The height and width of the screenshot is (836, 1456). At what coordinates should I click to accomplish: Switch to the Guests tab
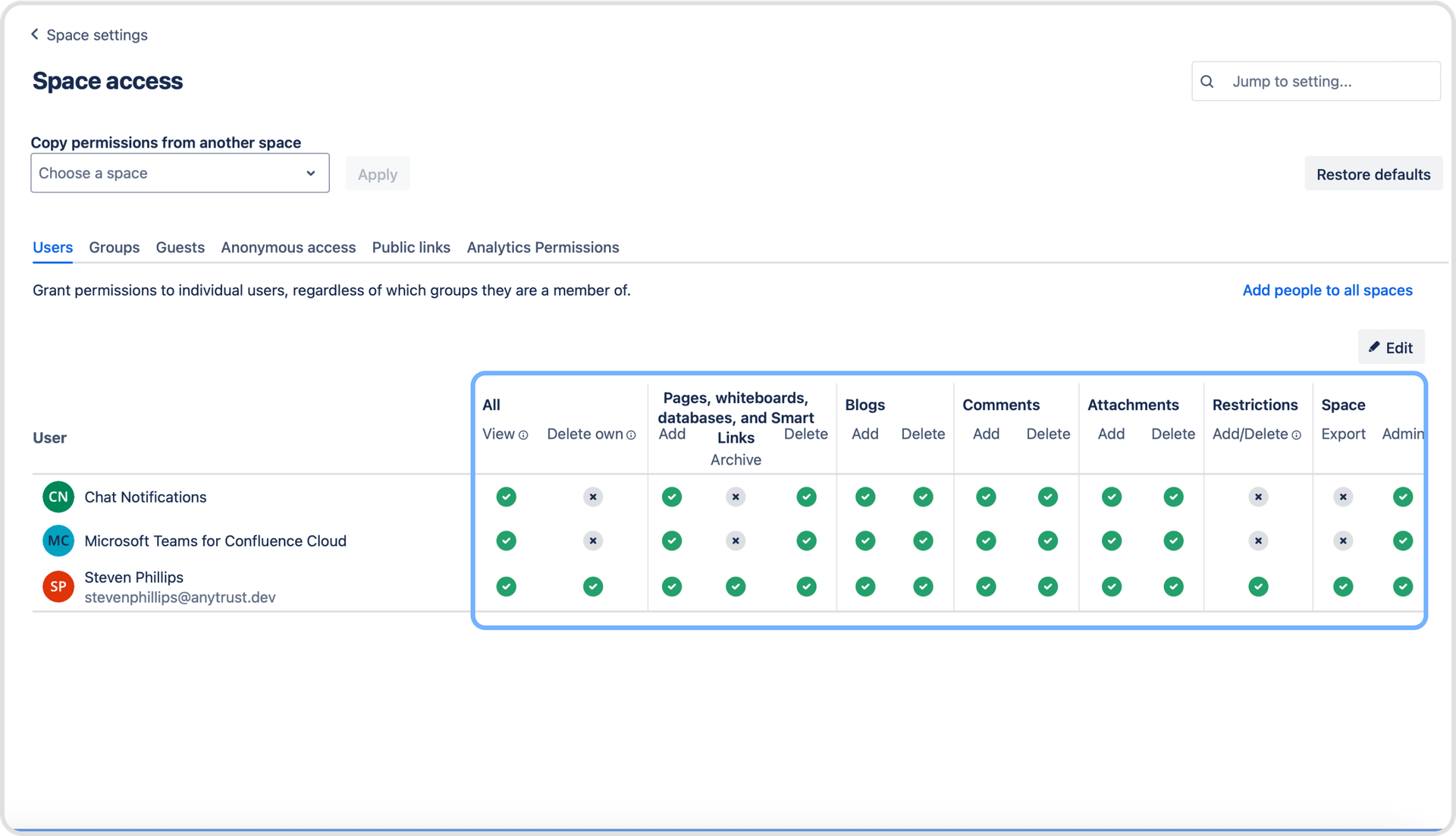[180, 248]
